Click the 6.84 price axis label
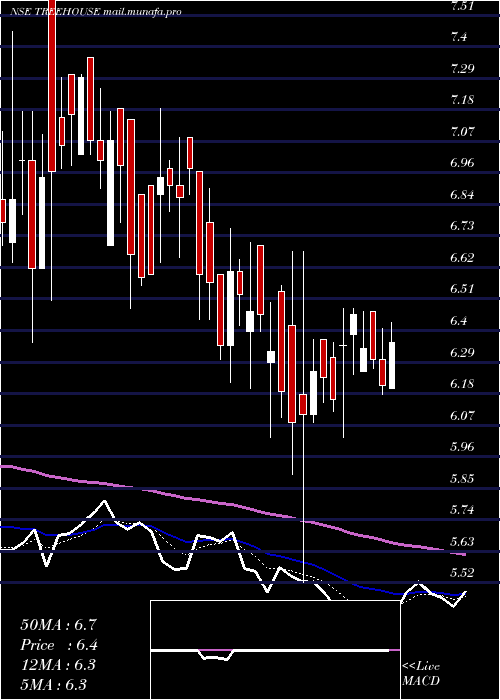 click(x=464, y=194)
